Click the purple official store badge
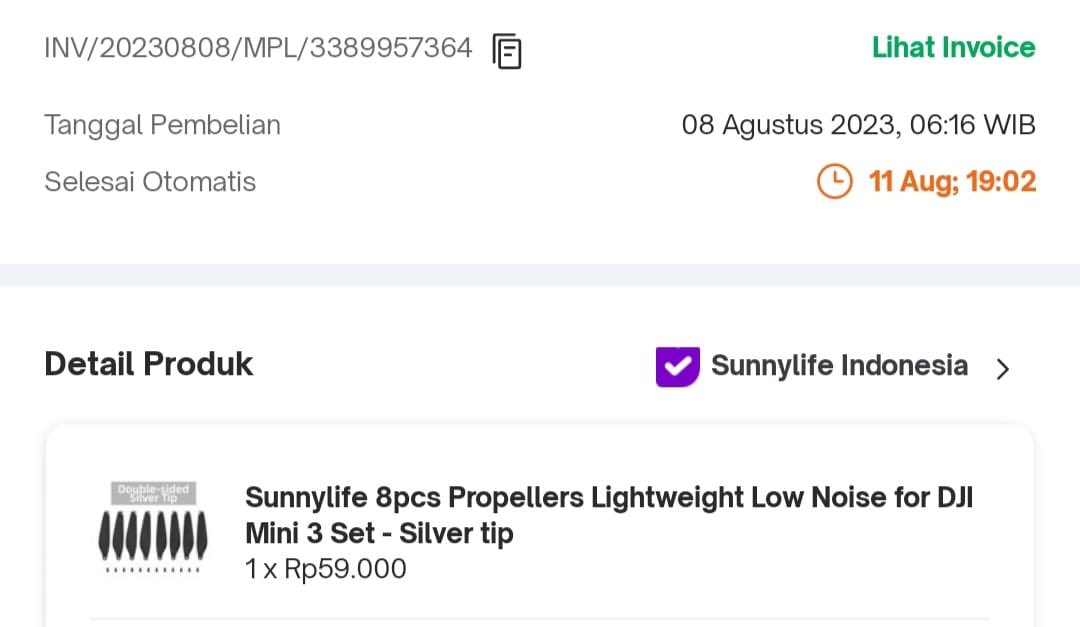Image resolution: width=1080 pixels, height=627 pixels. click(678, 367)
